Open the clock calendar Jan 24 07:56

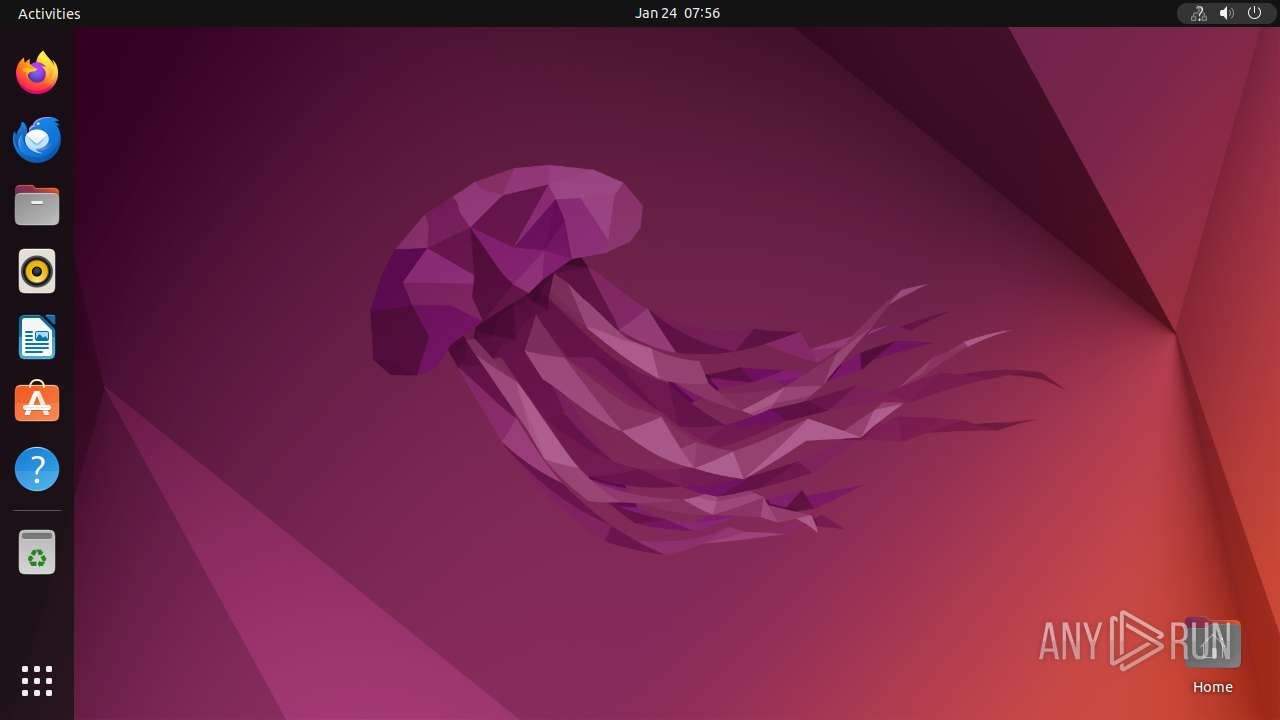(677, 13)
